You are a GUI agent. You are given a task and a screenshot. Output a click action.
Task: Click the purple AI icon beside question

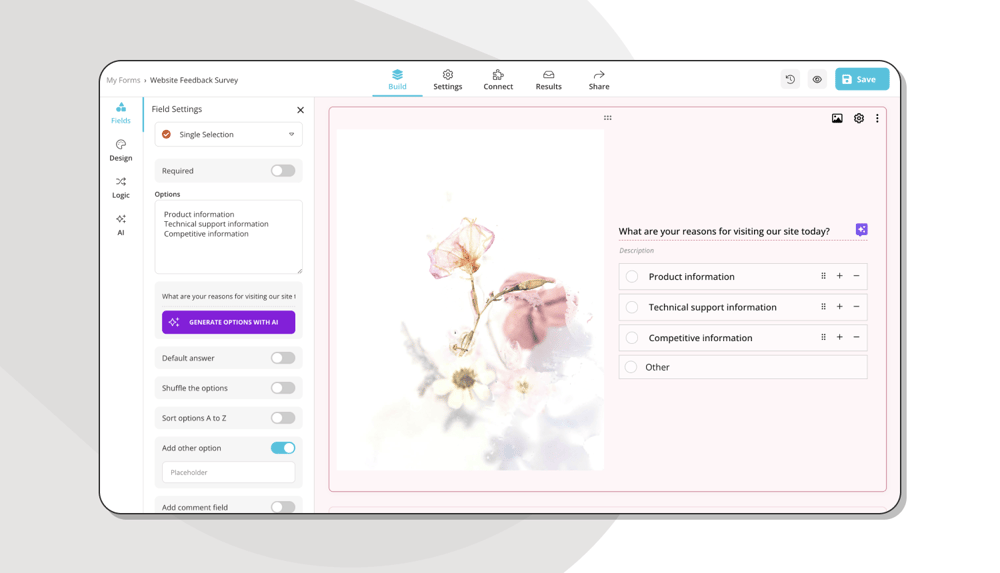point(861,230)
